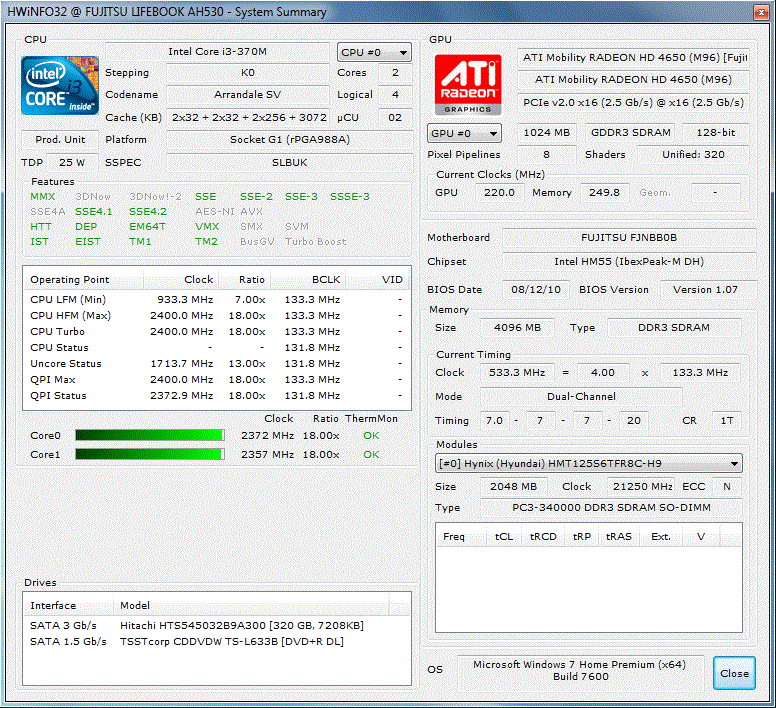Click the Model column header in Drives
The height and width of the screenshot is (708, 776).
point(251,606)
